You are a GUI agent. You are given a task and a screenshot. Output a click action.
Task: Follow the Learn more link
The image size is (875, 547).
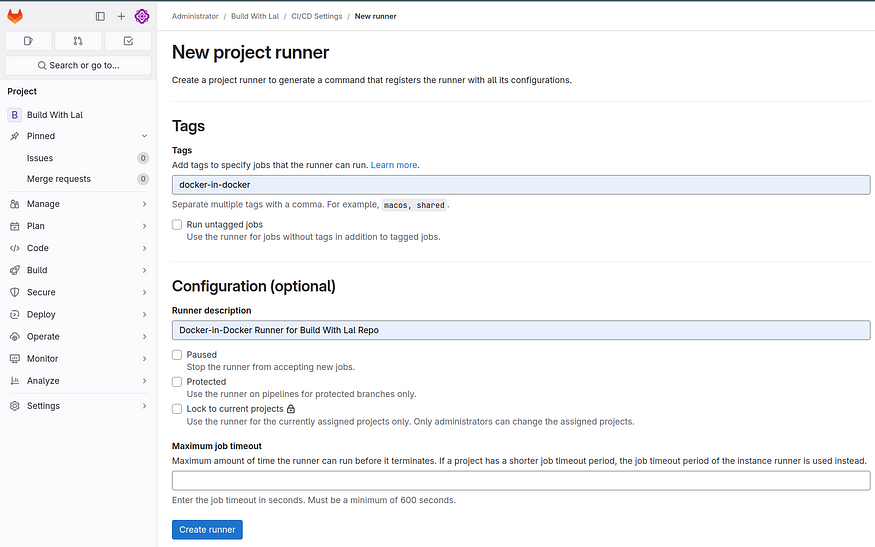[393, 165]
